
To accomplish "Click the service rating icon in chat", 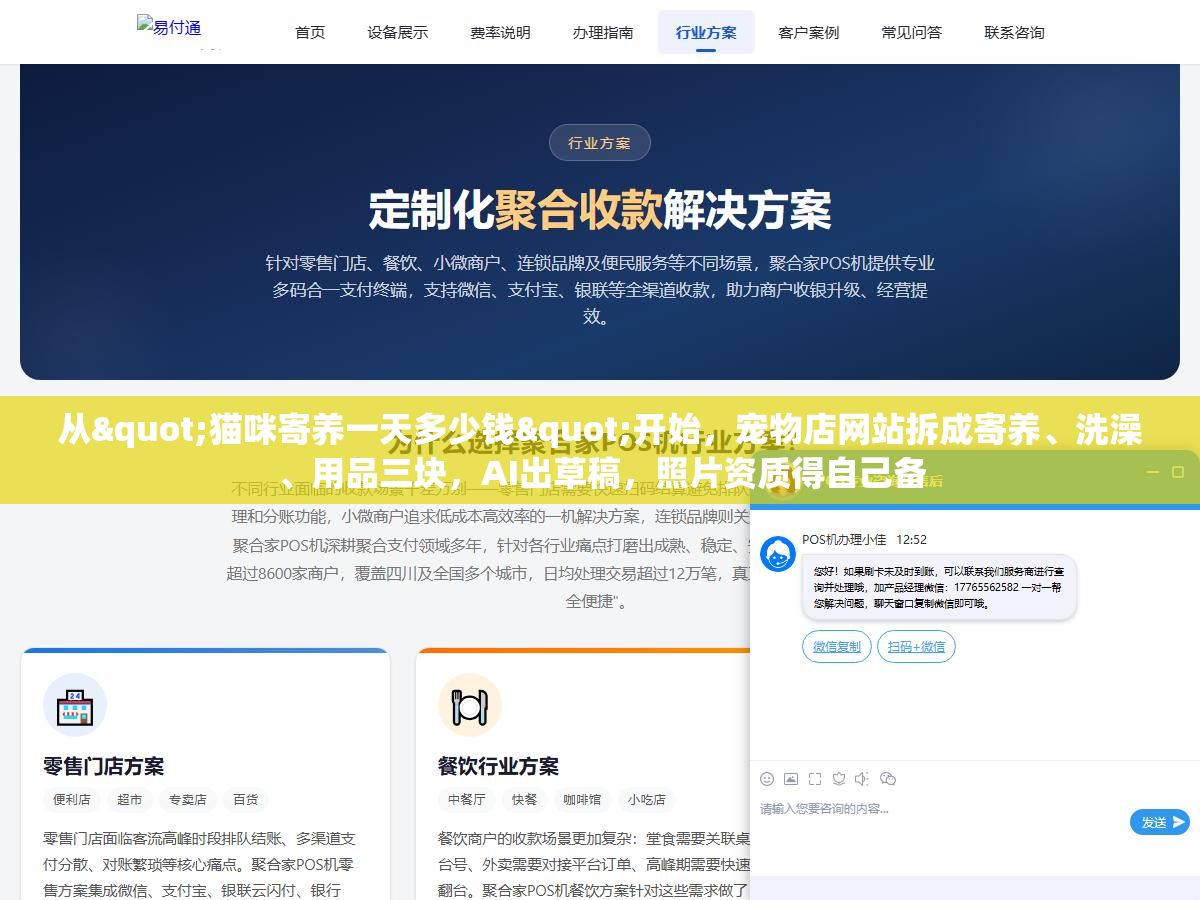I will [839, 778].
